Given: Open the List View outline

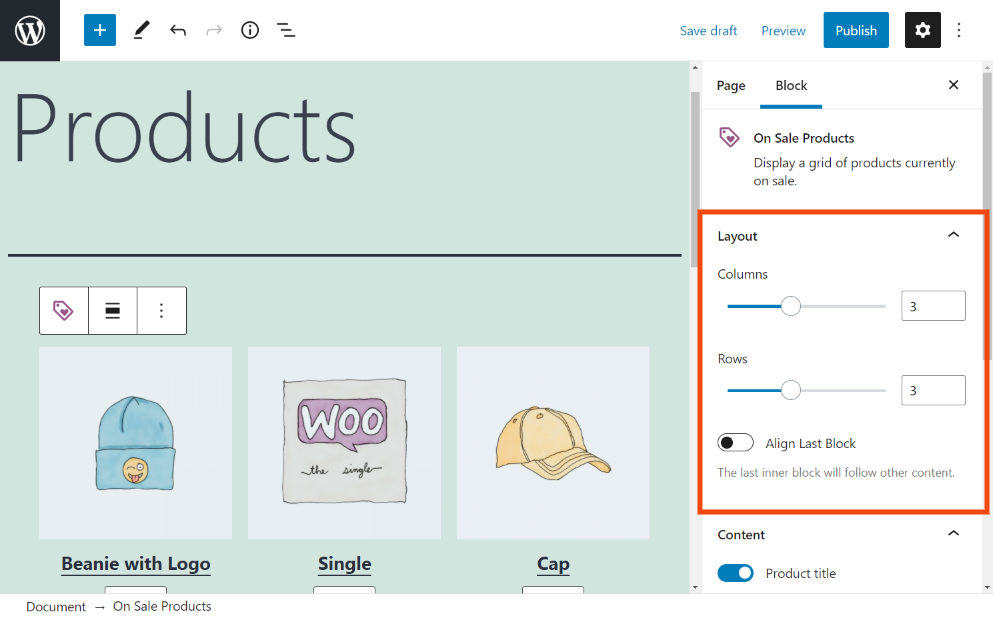Looking at the screenshot, I should (286, 30).
